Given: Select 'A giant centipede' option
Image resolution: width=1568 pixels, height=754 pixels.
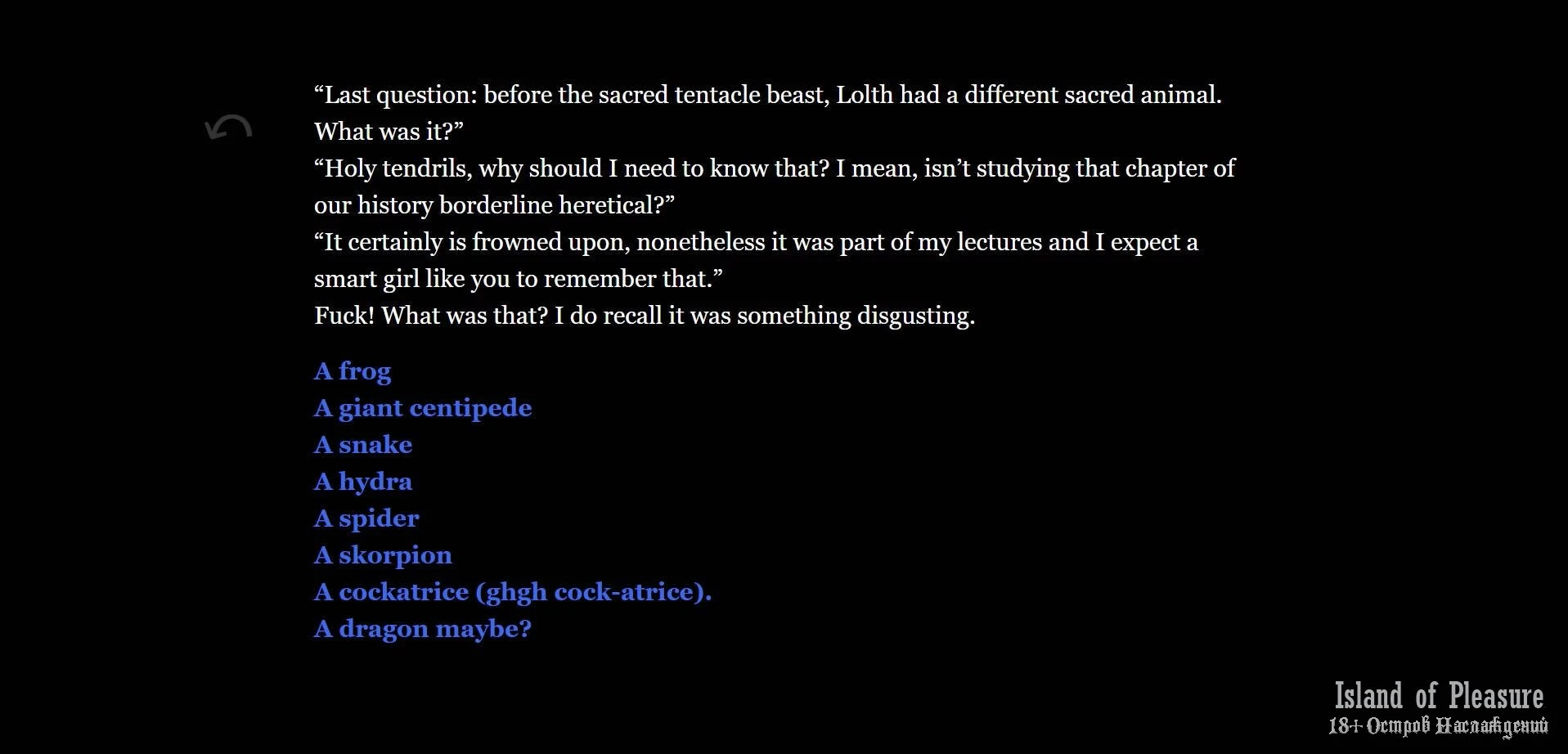Looking at the screenshot, I should [423, 408].
